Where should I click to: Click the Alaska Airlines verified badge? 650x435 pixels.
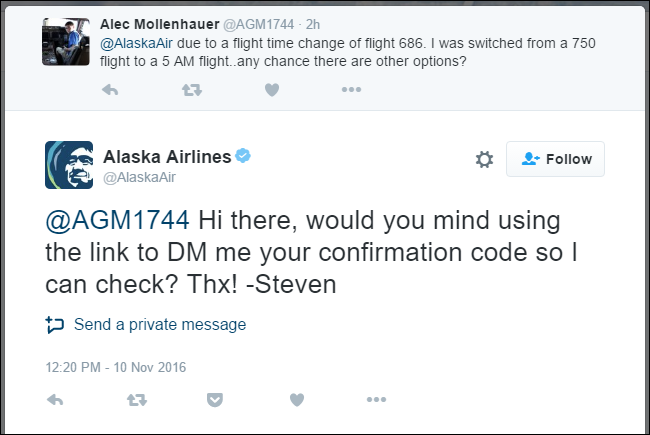[243, 156]
